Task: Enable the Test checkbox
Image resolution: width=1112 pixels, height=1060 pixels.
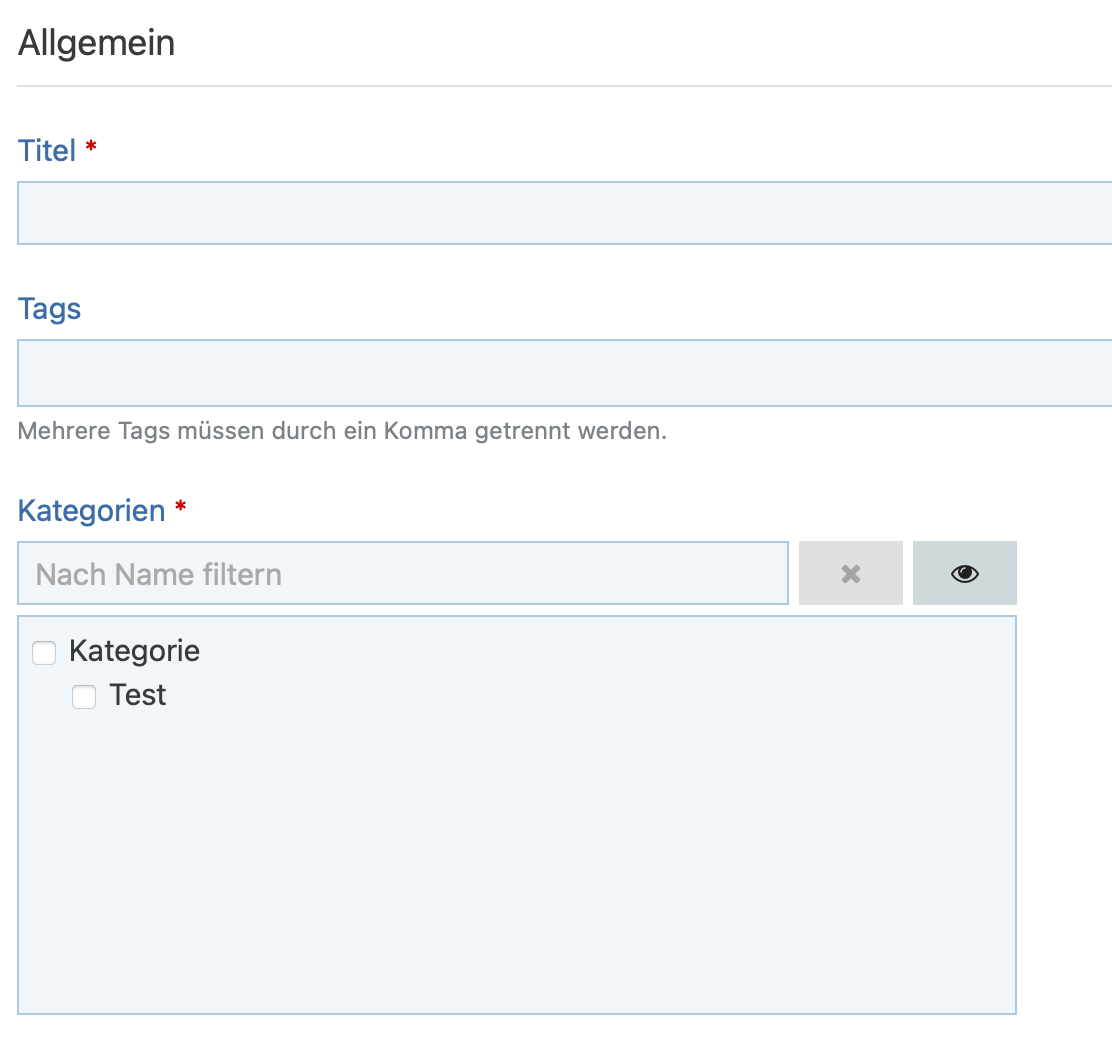Action: click(x=84, y=697)
